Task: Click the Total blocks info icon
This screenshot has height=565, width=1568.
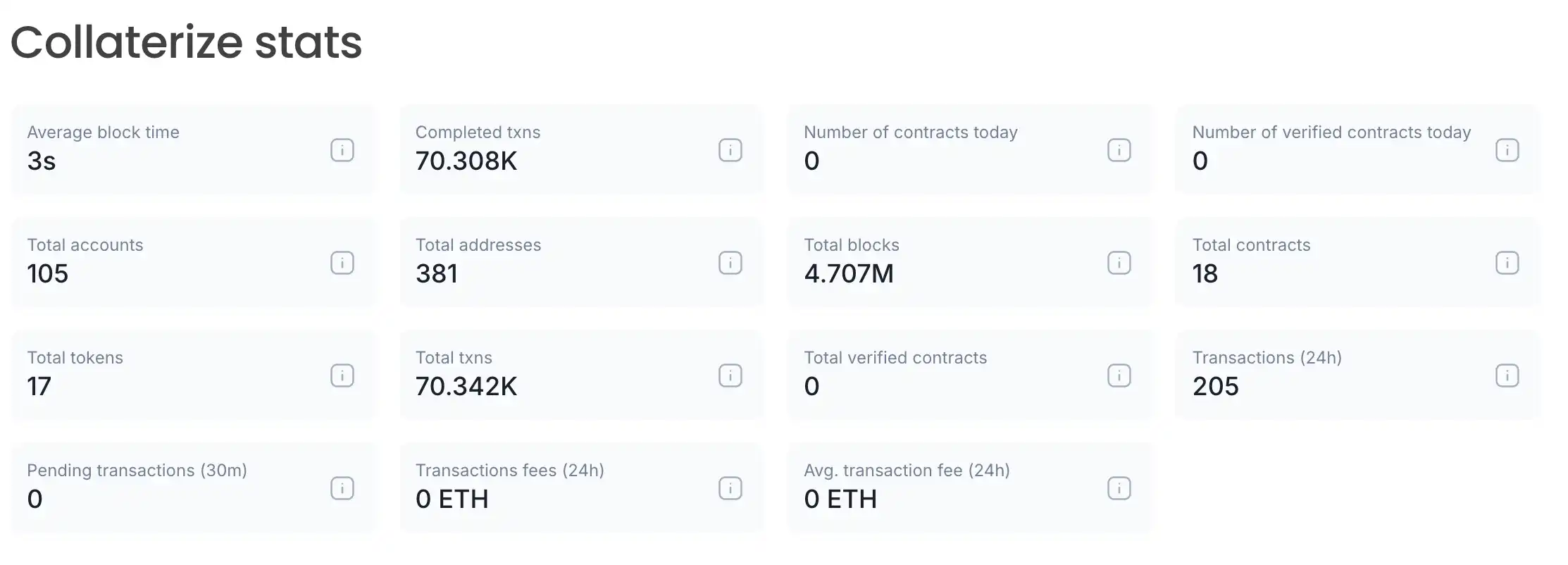Action: click(x=1119, y=263)
